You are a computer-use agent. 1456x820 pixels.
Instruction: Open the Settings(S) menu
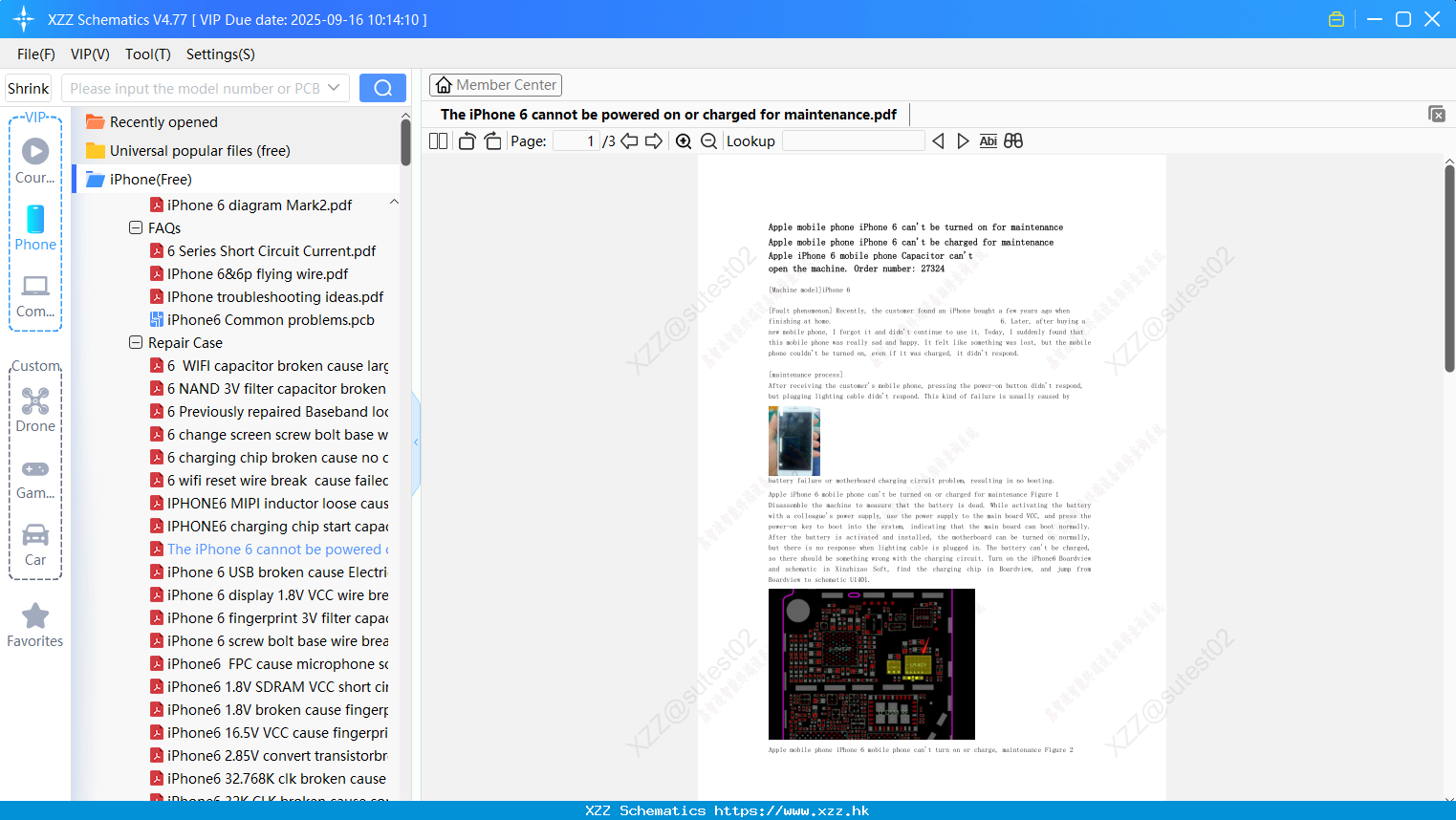[x=221, y=54]
